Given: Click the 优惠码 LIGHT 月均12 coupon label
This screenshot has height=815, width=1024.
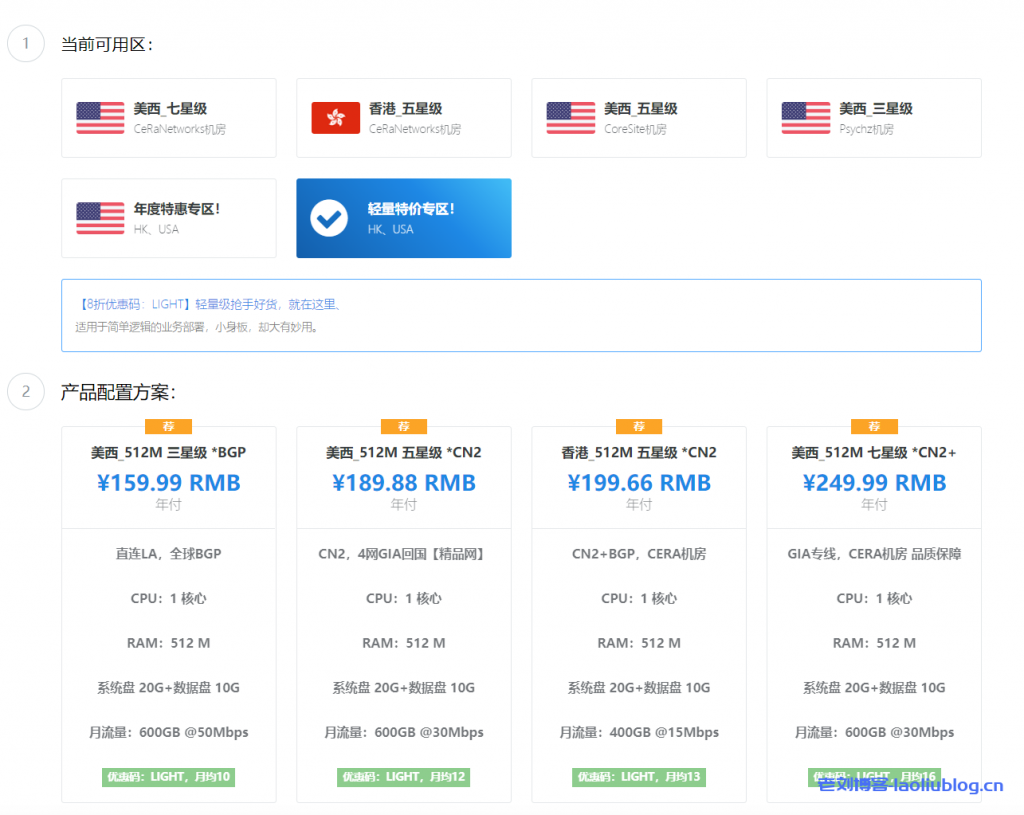Looking at the screenshot, I should tap(403, 776).
